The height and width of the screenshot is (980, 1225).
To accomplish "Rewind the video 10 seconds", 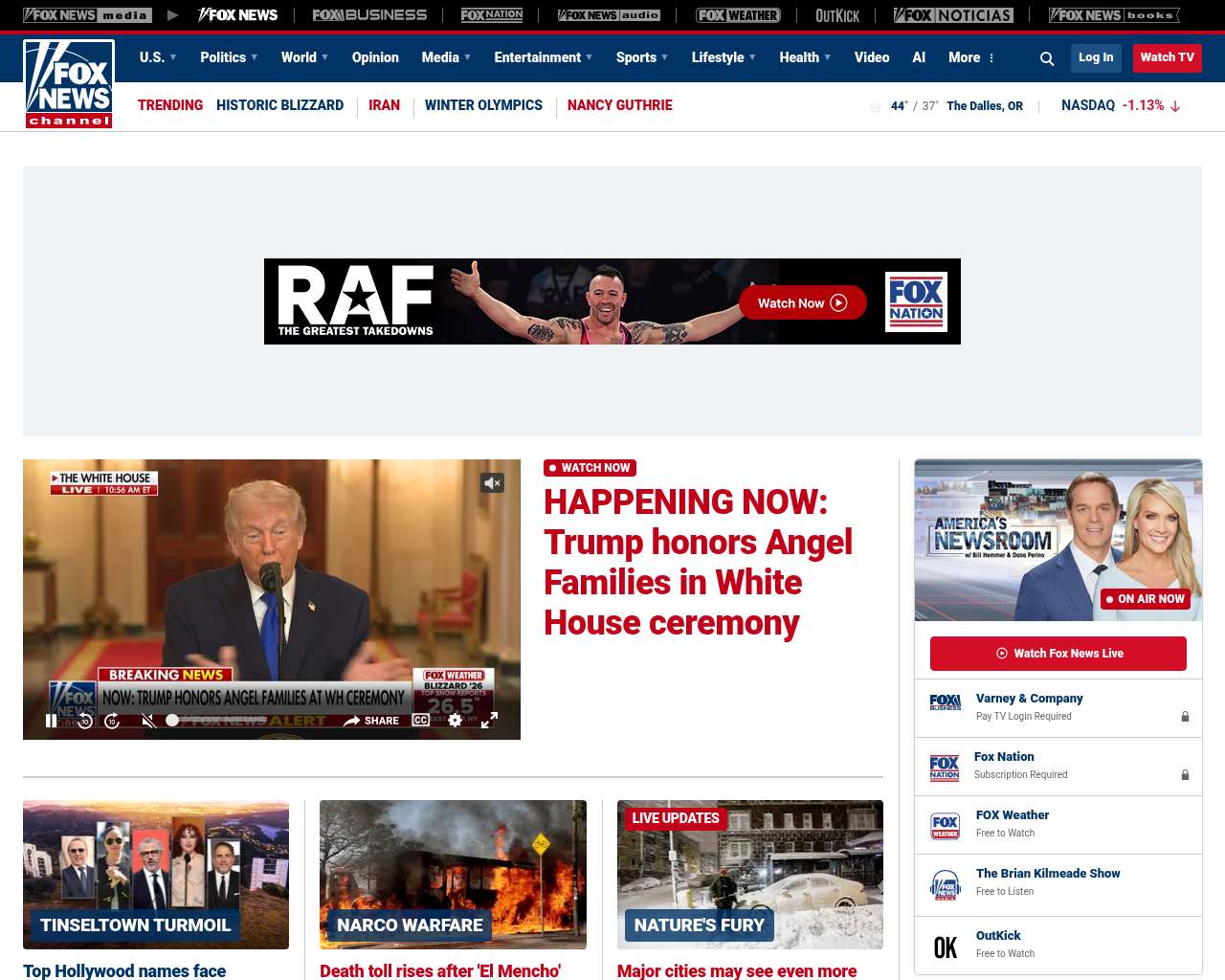I will pos(85,721).
